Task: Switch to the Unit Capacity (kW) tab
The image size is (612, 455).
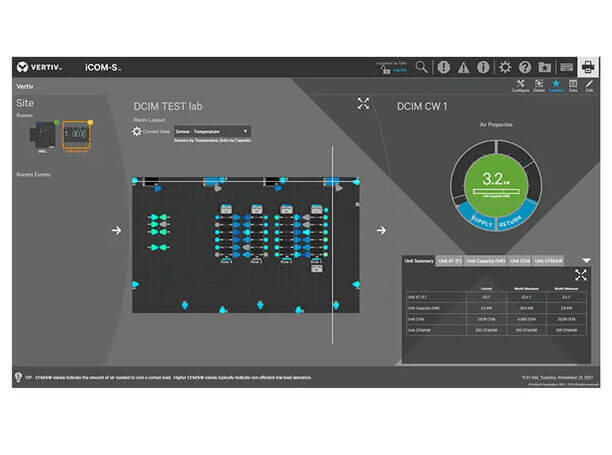Action: tap(485, 261)
